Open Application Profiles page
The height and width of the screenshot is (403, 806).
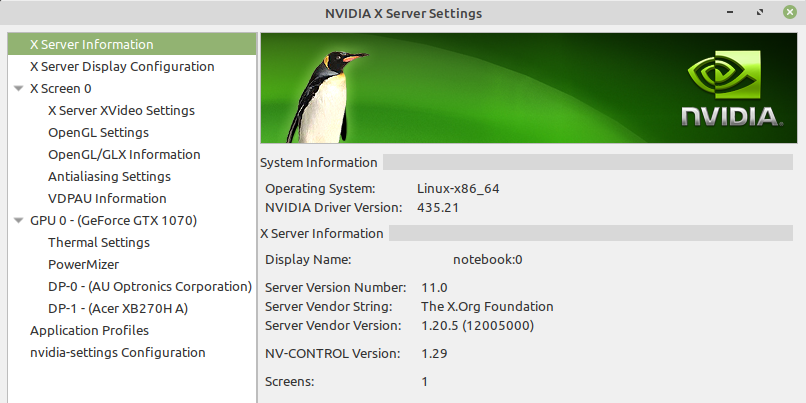(89, 331)
